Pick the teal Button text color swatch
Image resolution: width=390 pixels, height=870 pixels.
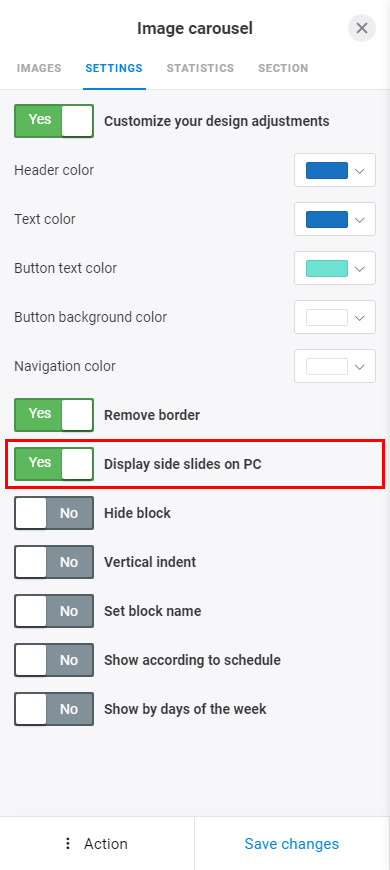327,269
